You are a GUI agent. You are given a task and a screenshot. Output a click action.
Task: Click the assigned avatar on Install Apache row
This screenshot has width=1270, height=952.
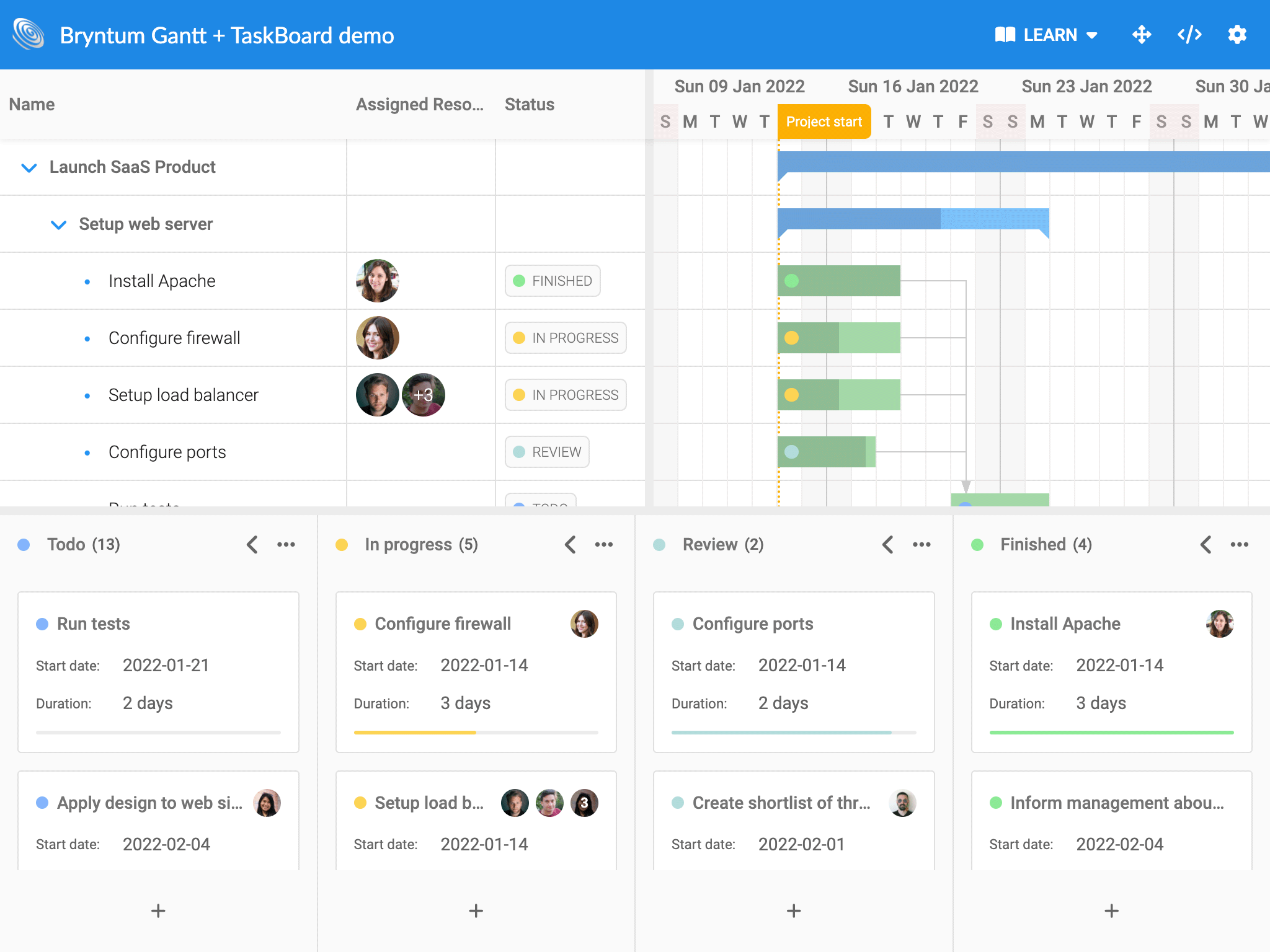pos(377,281)
